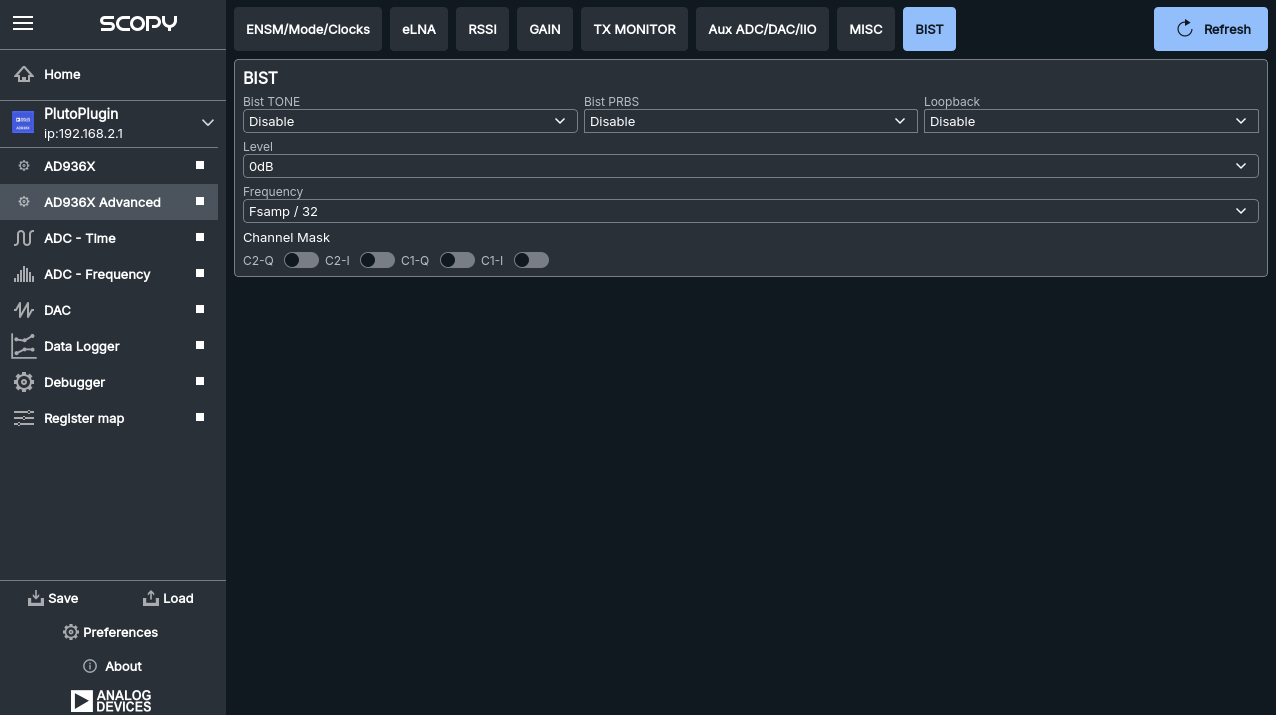Image resolution: width=1276 pixels, height=715 pixels.
Task: Open the Bist TONE dropdown
Action: [410, 121]
